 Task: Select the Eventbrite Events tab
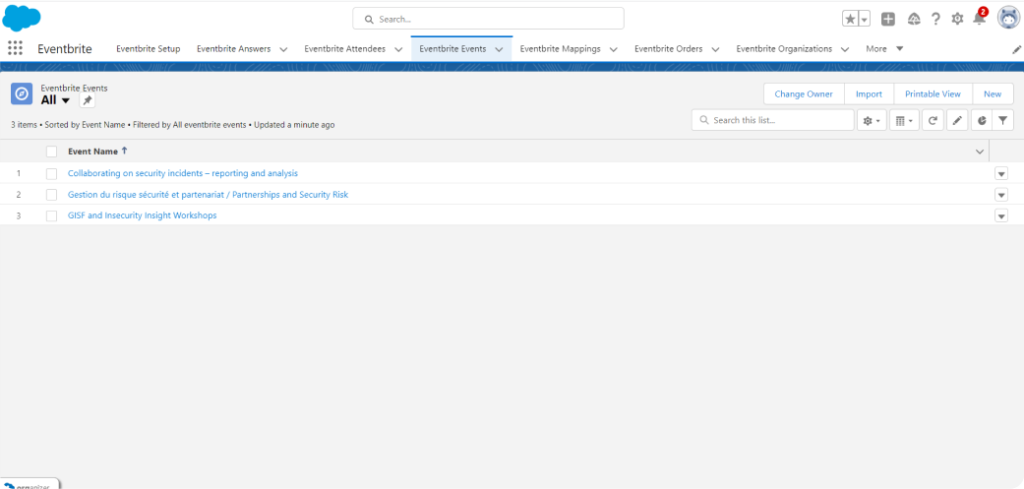click(x=453, y=49)
